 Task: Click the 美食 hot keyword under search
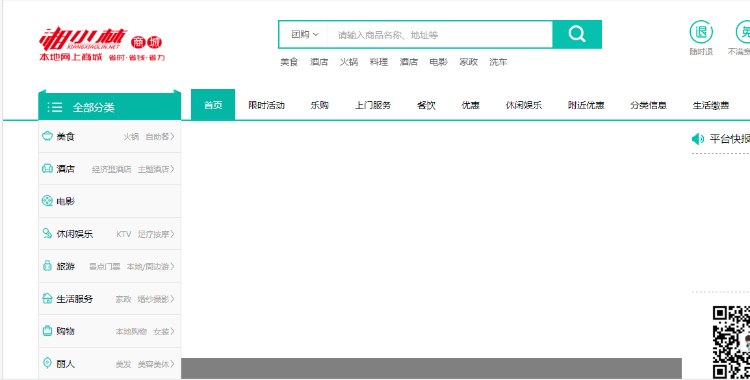(289, 62)
